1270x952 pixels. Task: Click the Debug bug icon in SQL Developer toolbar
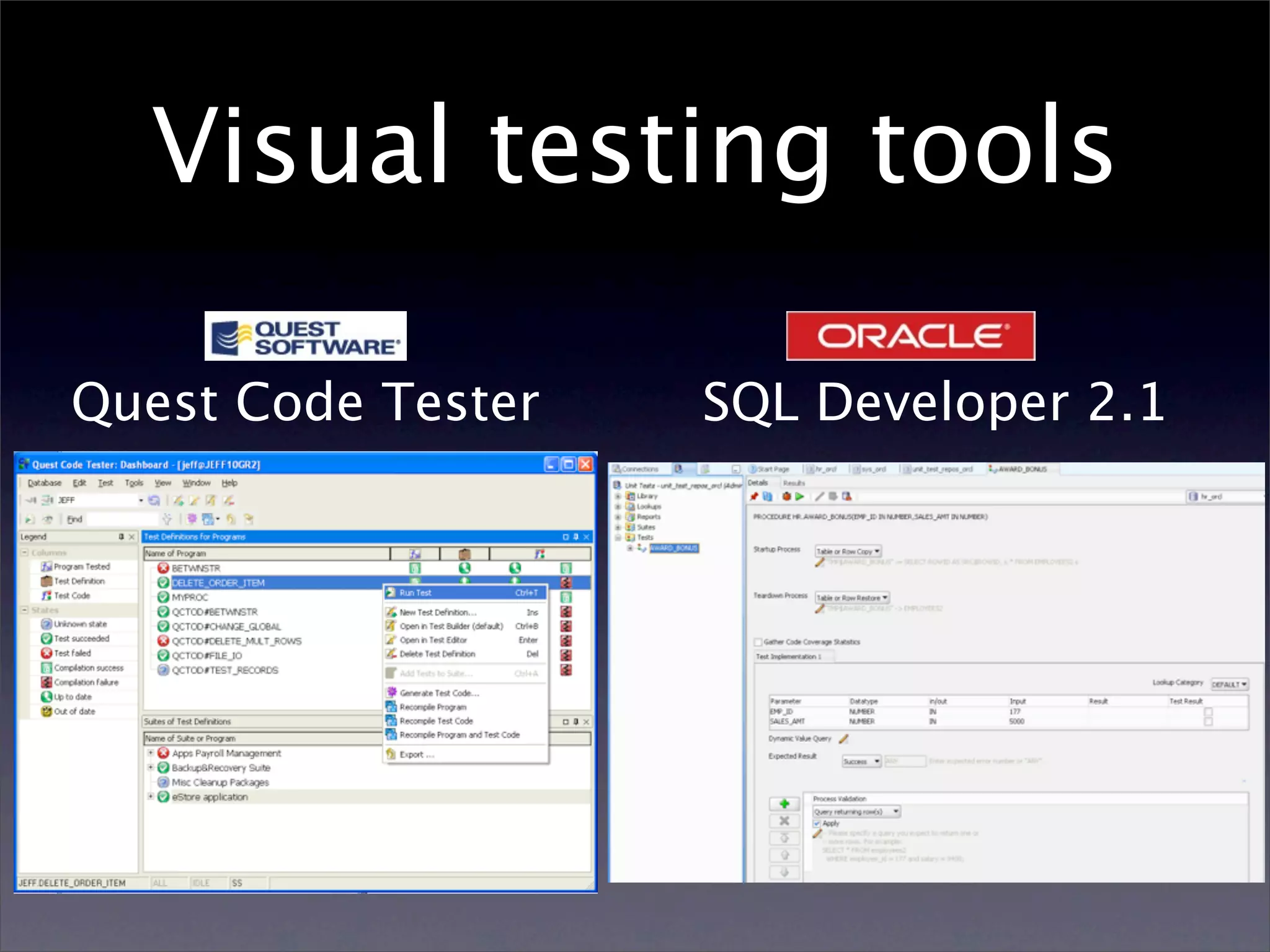(x=786, y=496)
